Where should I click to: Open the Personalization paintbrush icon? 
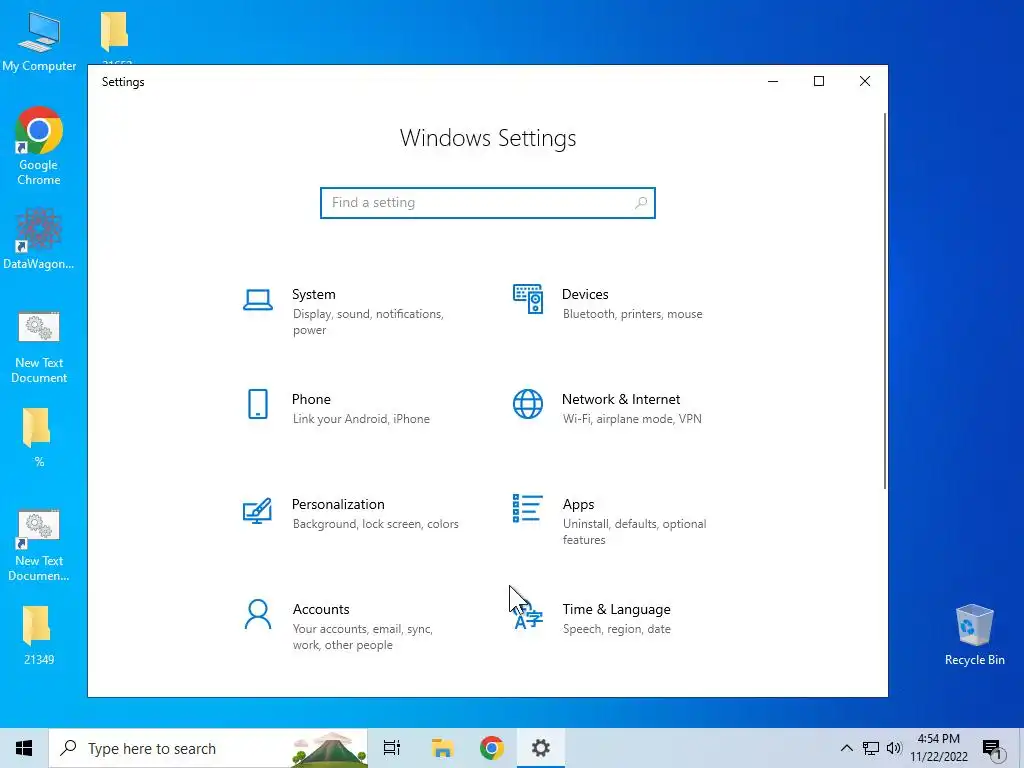pyautogui.click(x=257, y=511)
